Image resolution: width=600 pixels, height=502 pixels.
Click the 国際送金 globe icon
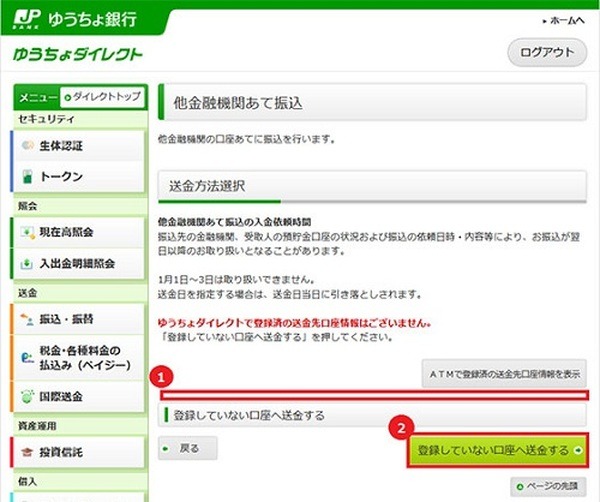[x=27, y=396]
